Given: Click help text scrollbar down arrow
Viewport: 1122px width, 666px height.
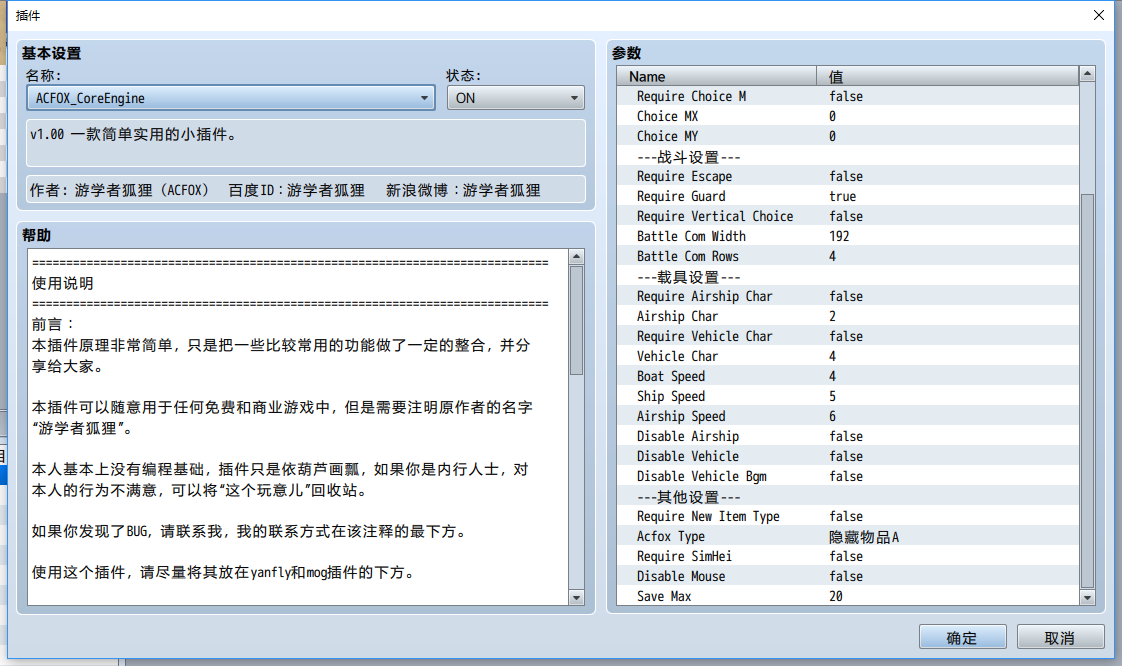Looking at the screenshot, I should point(576,597).
